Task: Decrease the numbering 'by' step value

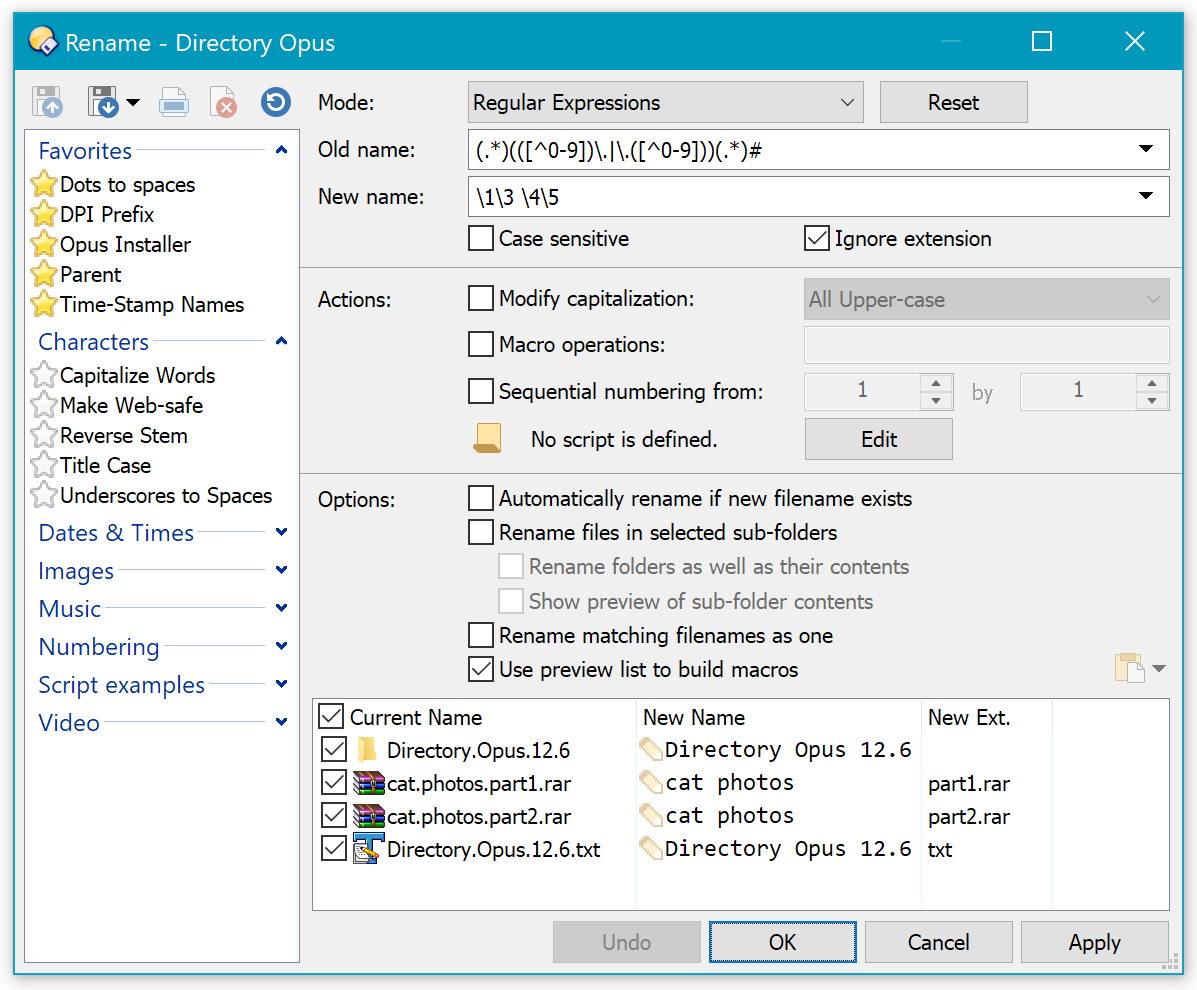Action: pyautogui.click(x=1152, y=401)
